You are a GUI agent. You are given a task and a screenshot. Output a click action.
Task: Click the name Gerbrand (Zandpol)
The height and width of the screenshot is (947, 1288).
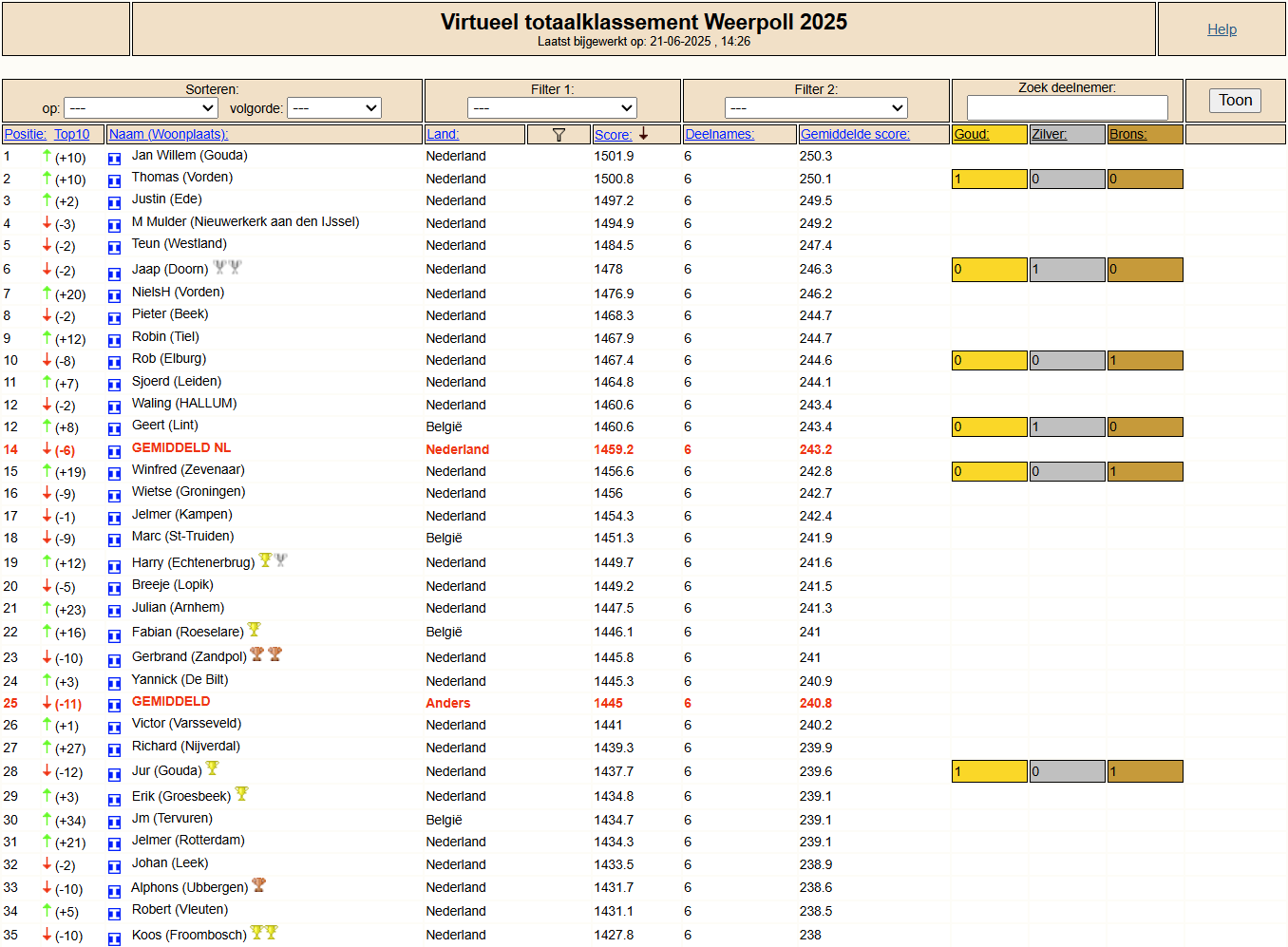189,657
